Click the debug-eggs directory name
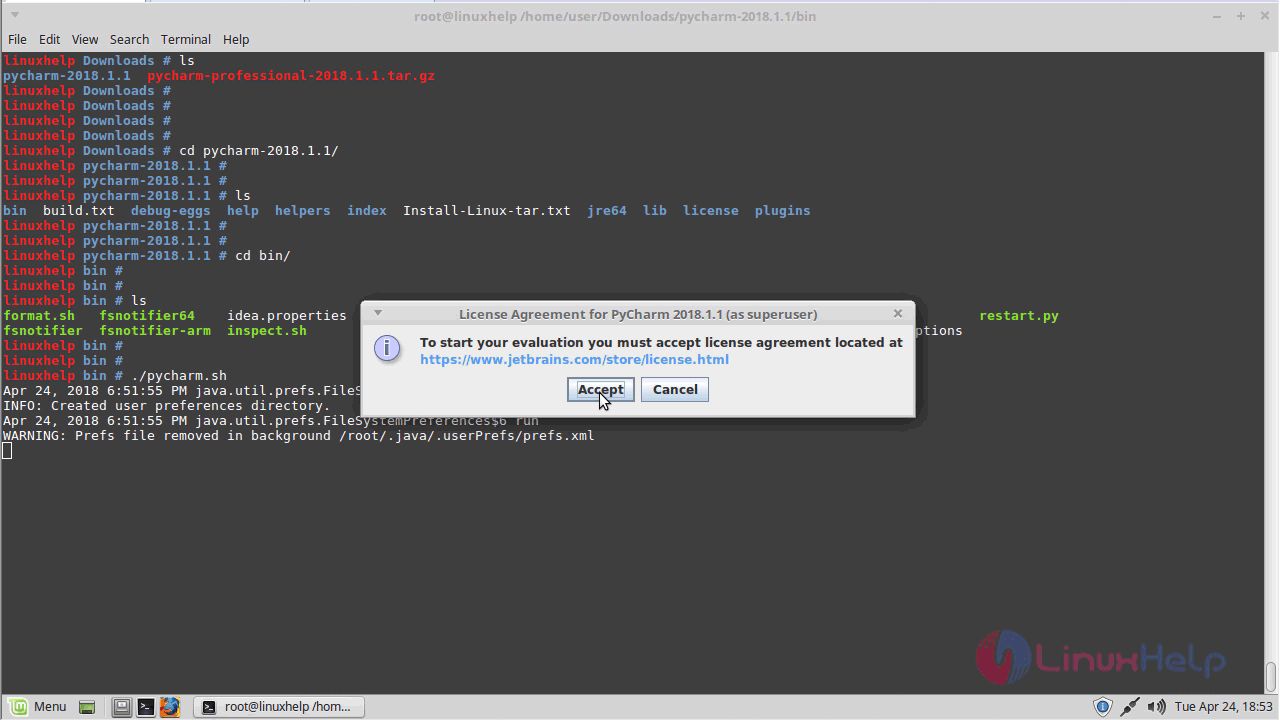 [x=171, y=210]
